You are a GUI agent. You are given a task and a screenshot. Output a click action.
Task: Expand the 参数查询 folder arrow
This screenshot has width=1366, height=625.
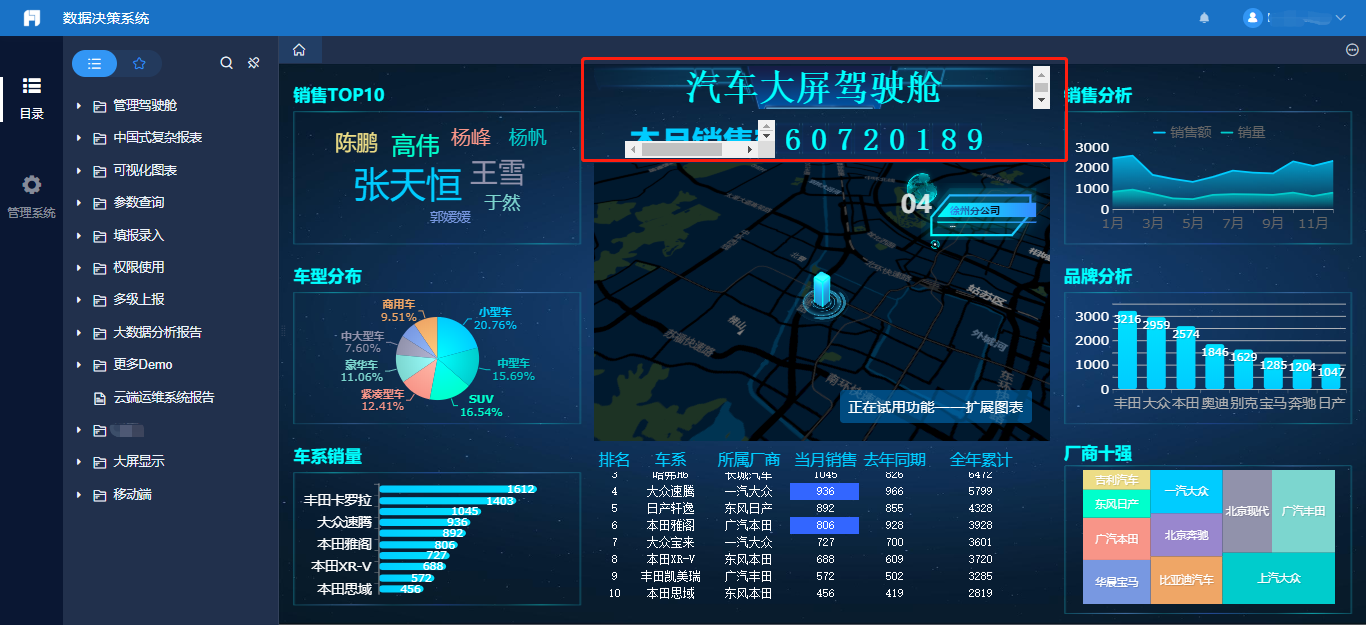(x=79, y=203)
